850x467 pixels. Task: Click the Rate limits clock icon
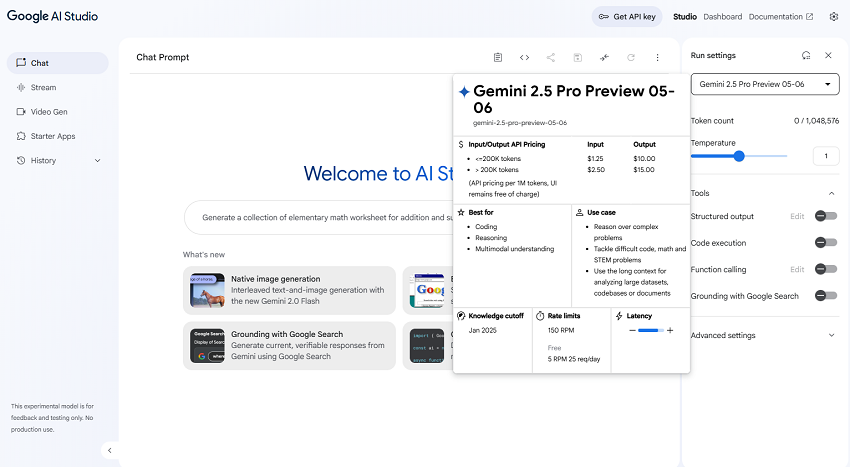[x=540, y=316]
